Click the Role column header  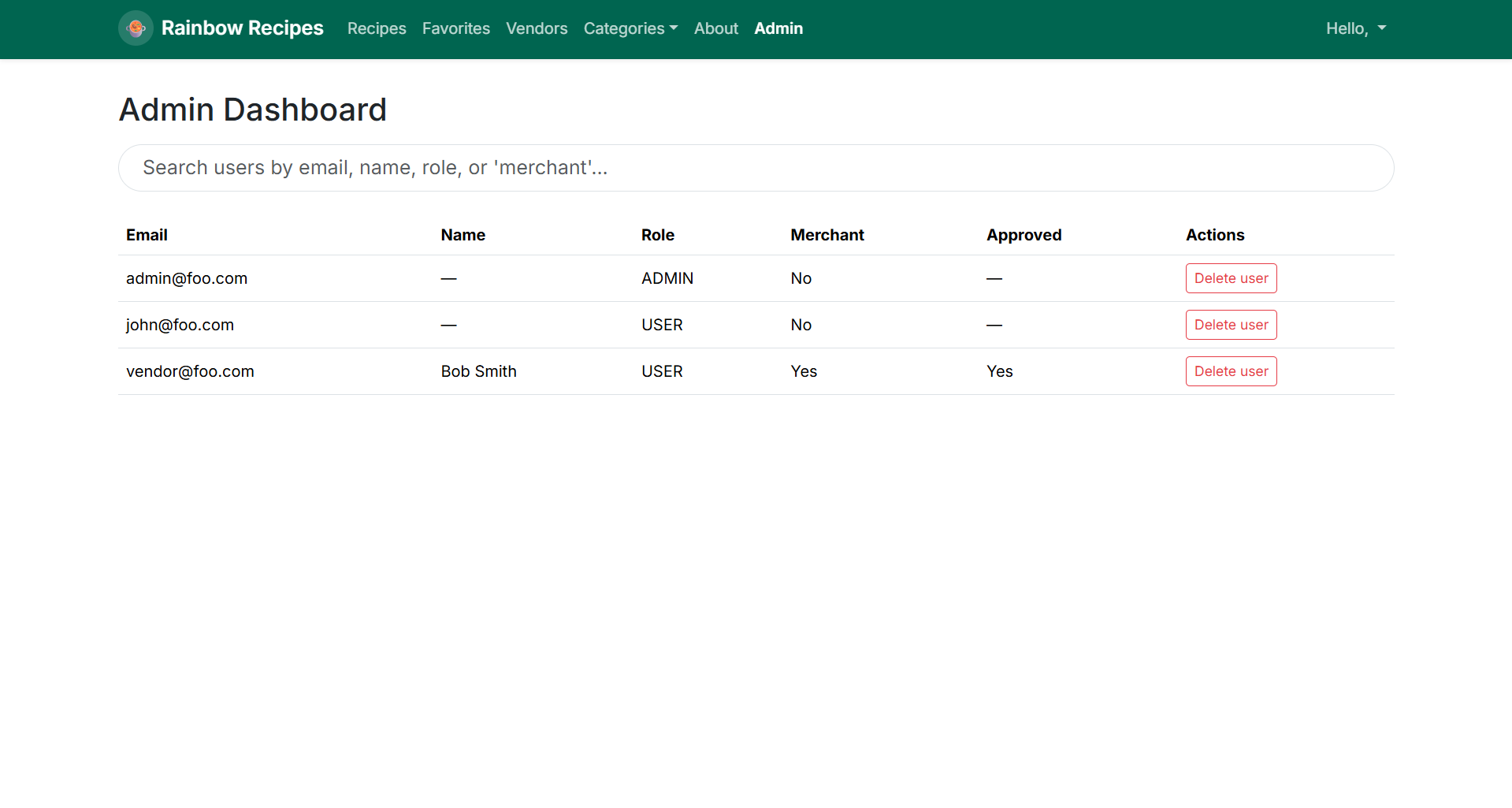657,235
